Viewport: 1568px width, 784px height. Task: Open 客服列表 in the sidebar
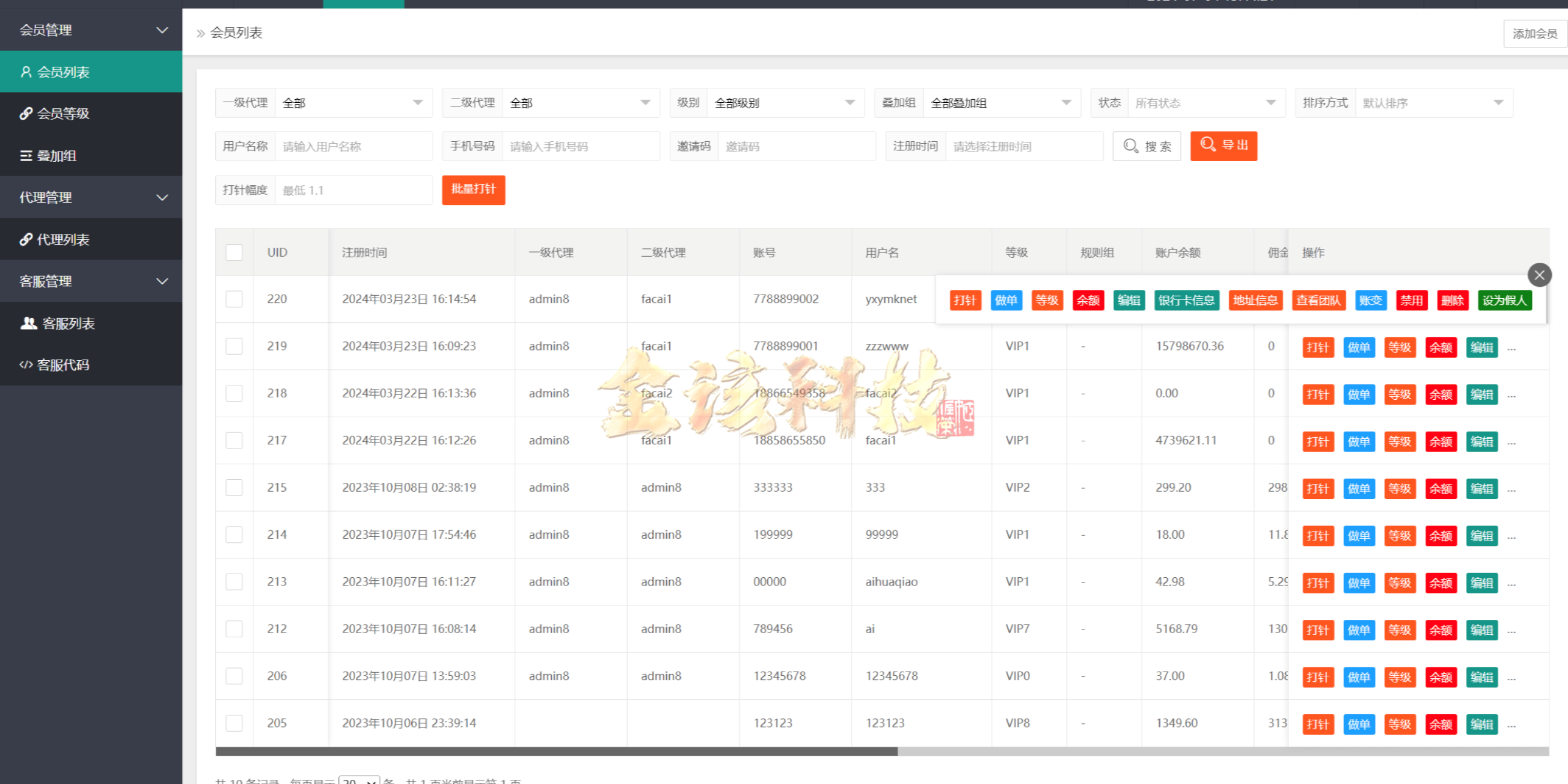pyautogui.click(x=67, y=323)
